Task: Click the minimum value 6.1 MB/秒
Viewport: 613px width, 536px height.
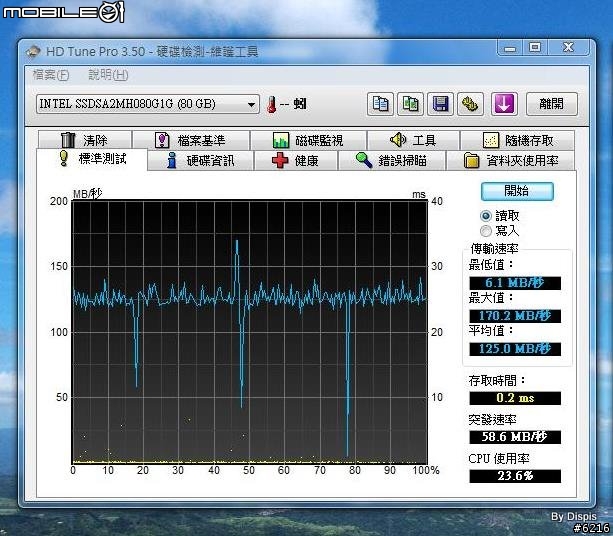Action: [515, 283]
